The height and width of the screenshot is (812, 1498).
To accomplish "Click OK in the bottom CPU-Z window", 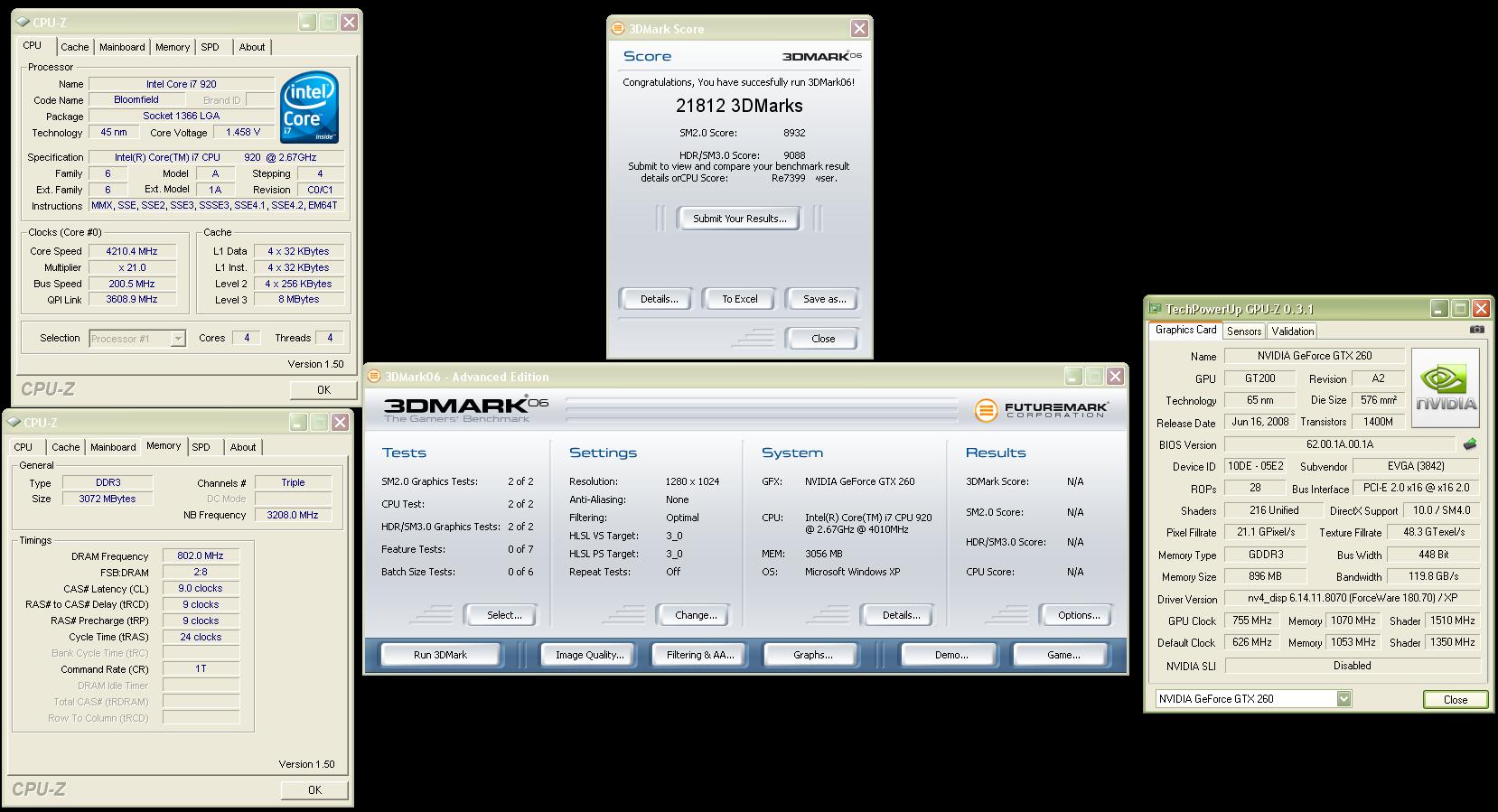I will 314,789.
